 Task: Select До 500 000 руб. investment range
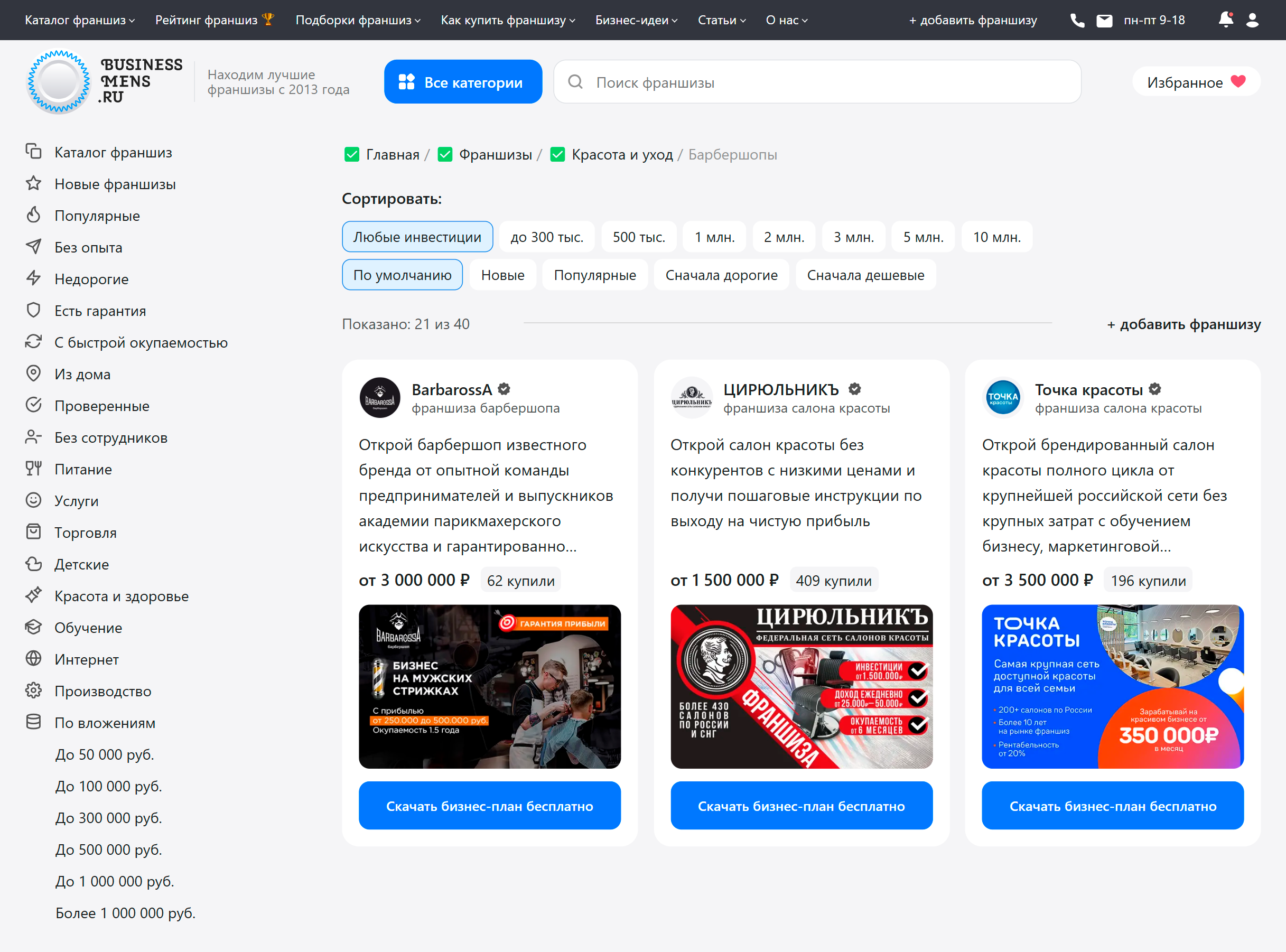[x=108, y=850]
